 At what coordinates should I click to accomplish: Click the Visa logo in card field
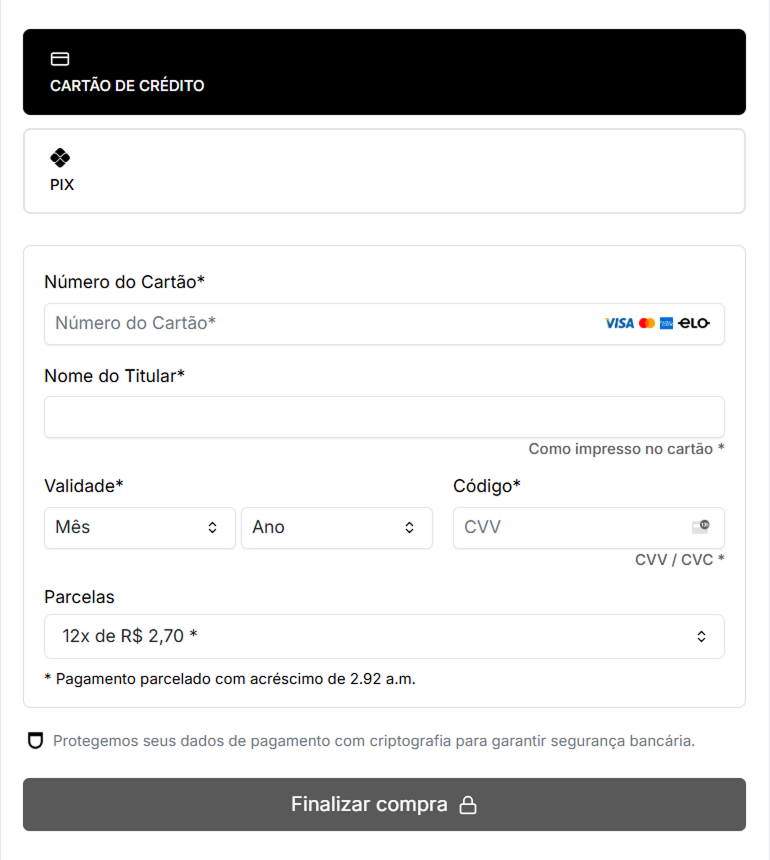619,324
